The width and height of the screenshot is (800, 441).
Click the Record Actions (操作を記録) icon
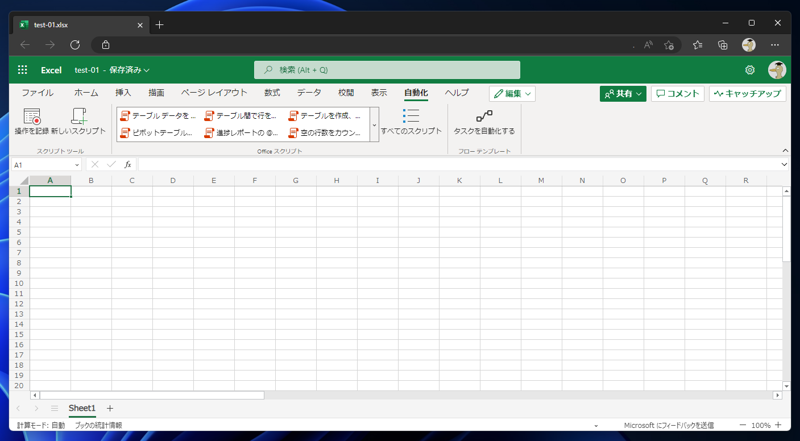click(32, 117)
